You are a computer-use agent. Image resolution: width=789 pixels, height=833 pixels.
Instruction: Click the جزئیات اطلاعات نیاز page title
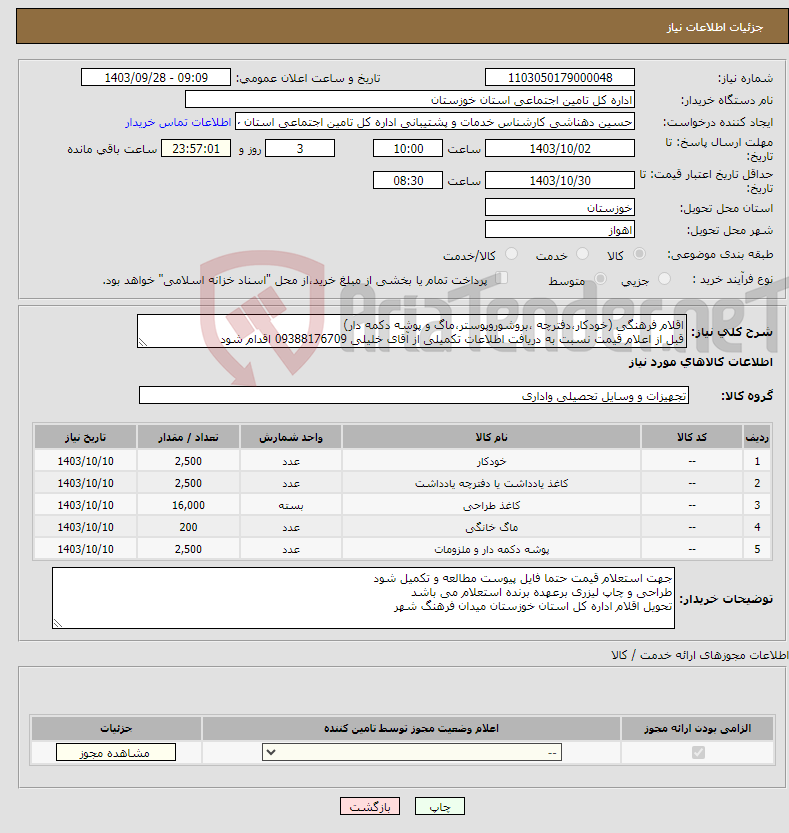pos(715,27)
